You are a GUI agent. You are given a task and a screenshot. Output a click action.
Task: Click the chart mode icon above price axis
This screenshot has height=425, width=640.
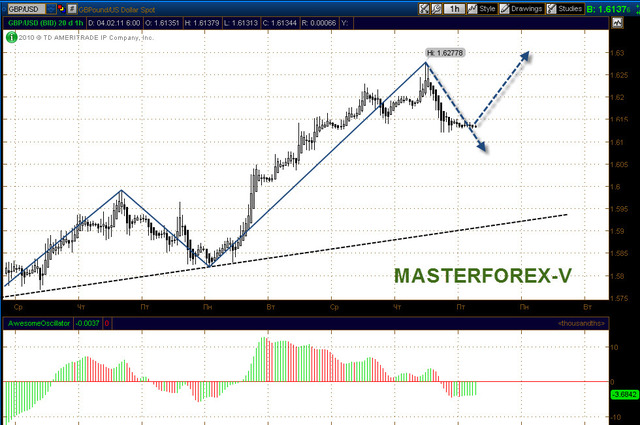click(617, 23)
